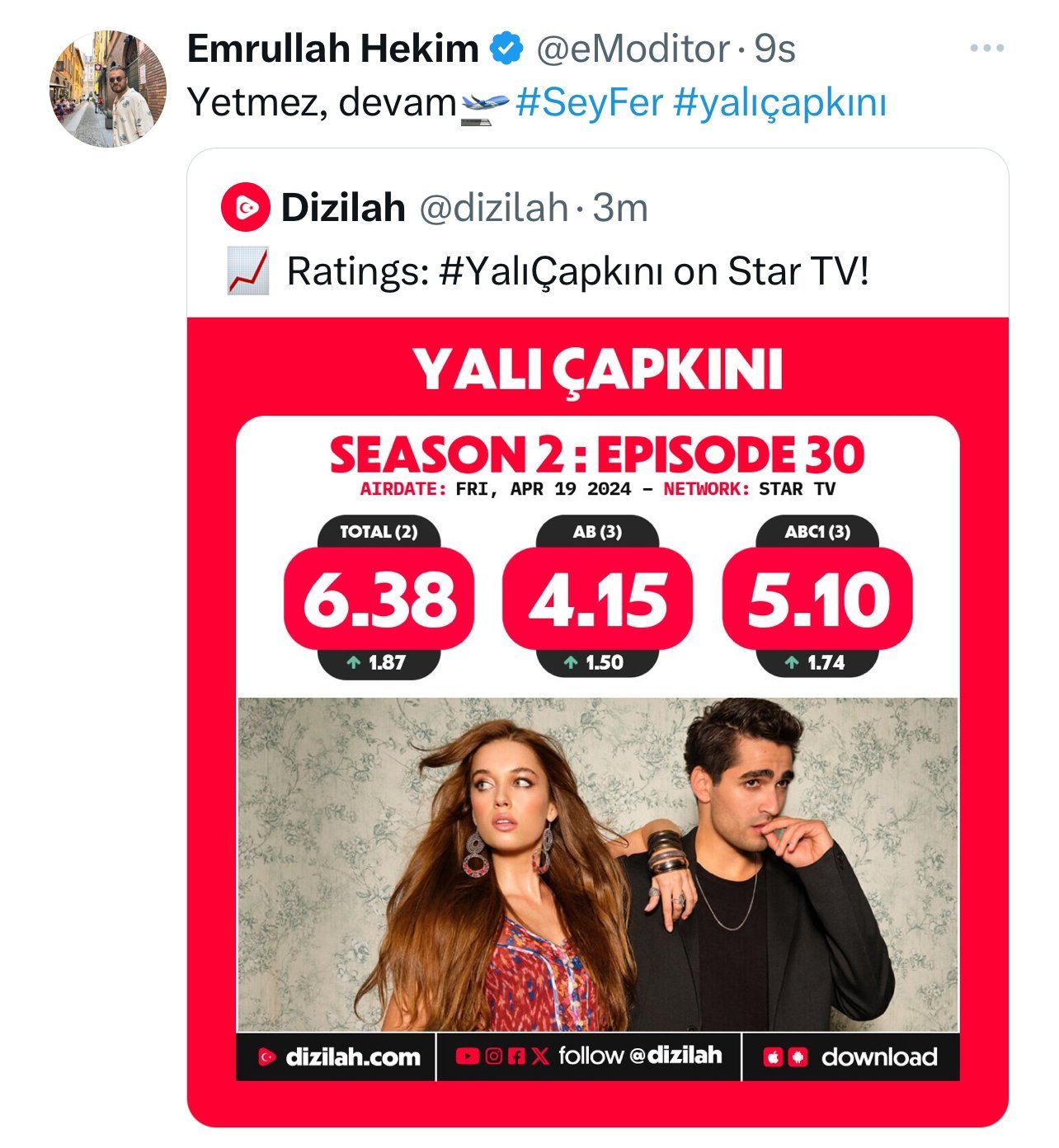Click the YouTube icon in banner
1059x1148 pixels.
pyautogui.click(x=467, y=1056)
